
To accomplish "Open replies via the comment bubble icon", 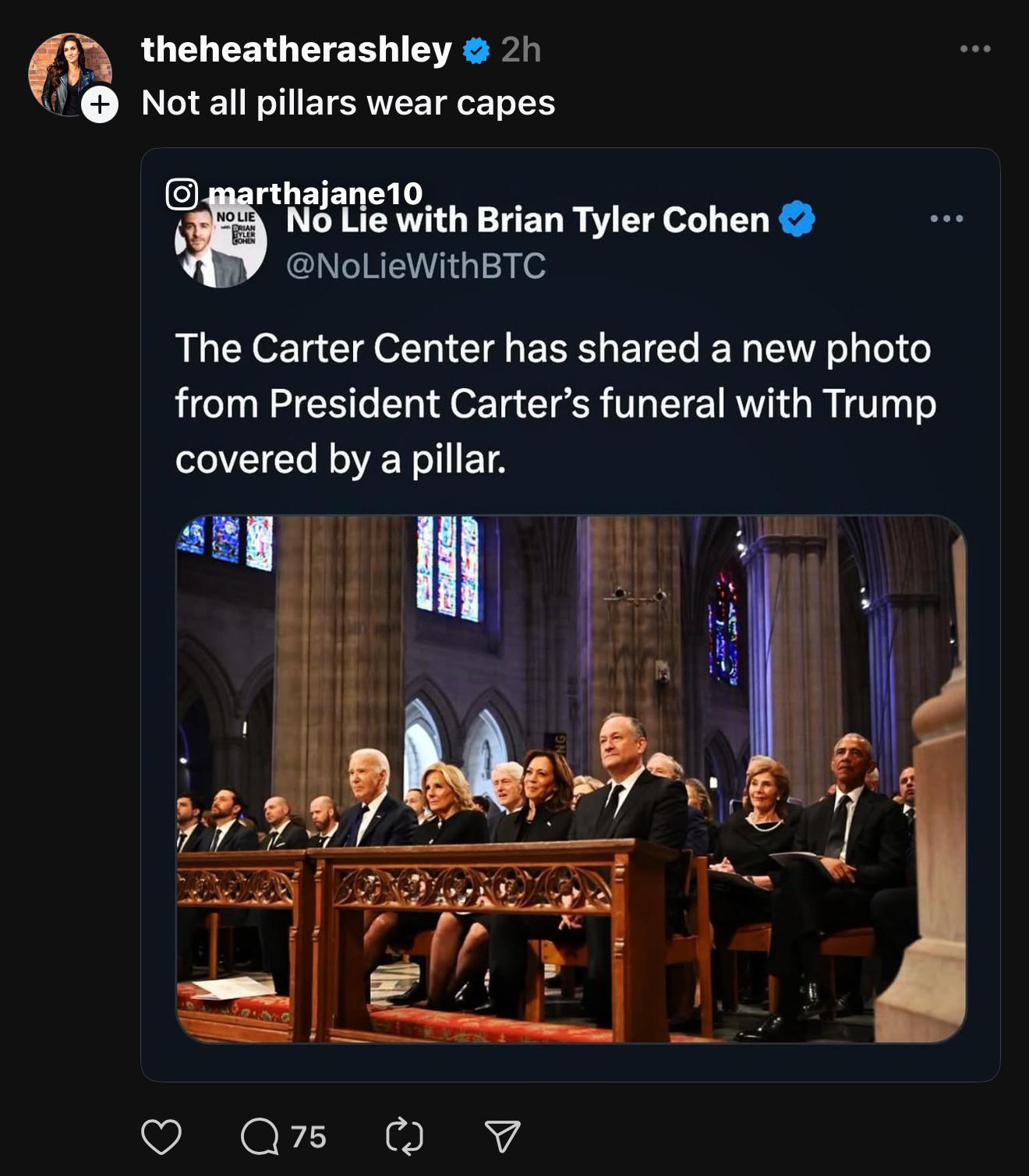I will click(260, 1136).
